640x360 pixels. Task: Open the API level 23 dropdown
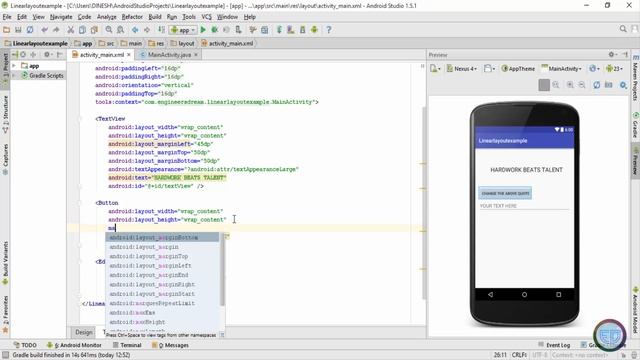point(615,69)
